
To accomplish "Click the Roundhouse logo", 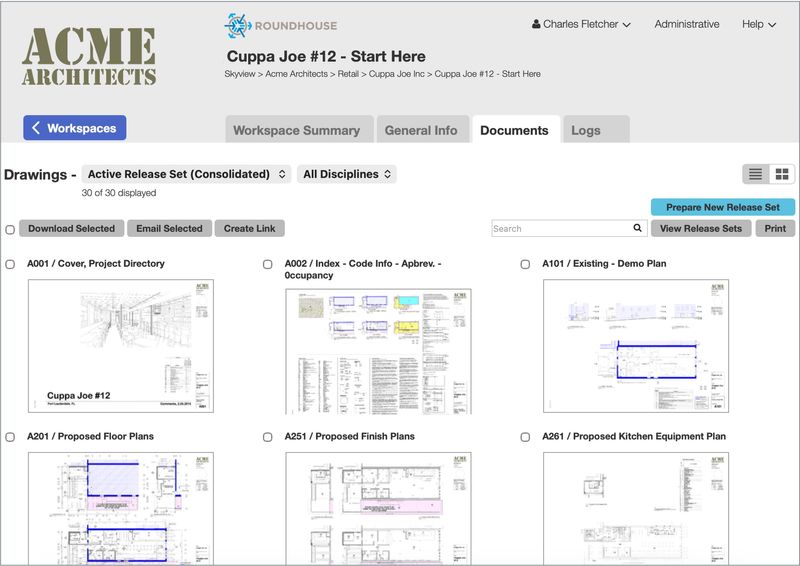I will point(281,26).
